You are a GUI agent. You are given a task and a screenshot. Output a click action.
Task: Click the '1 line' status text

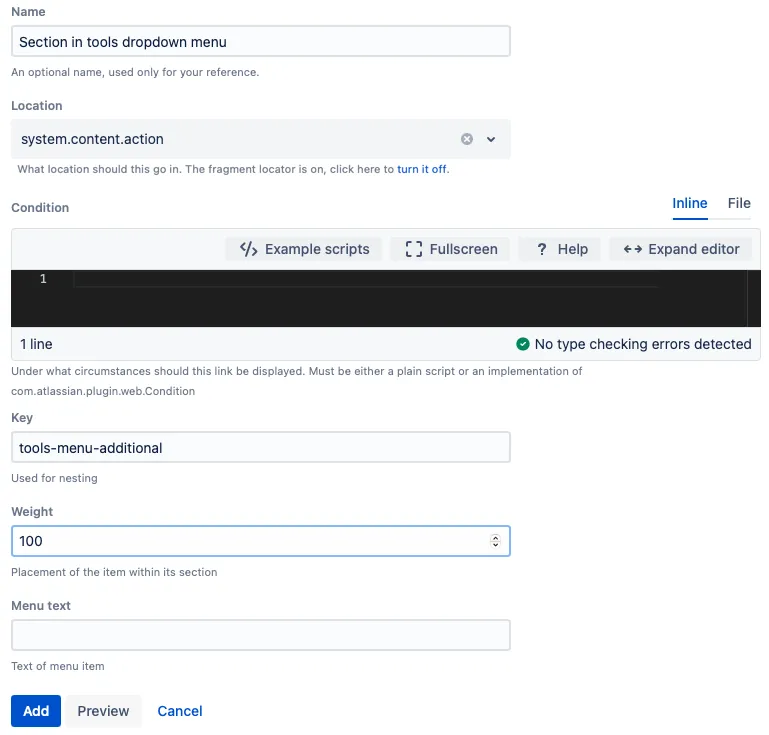(36, 344)
